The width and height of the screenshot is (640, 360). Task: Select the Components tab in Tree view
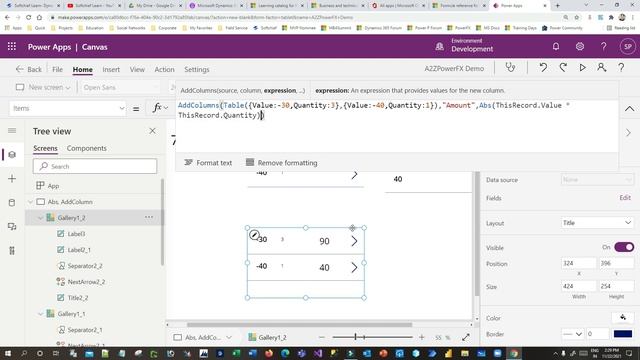pos(87,148)
